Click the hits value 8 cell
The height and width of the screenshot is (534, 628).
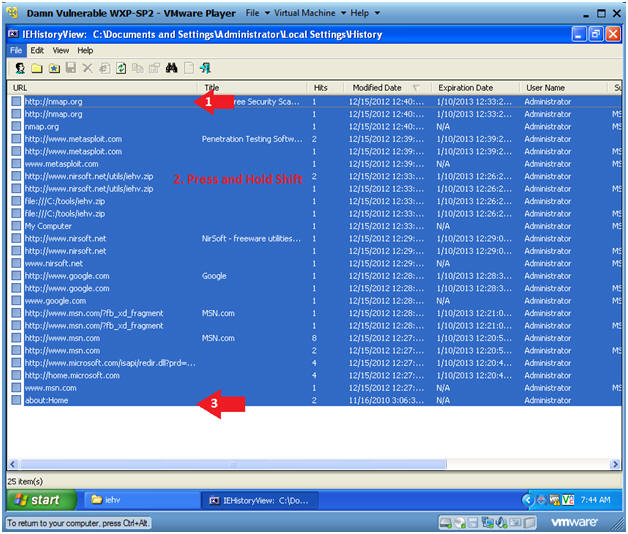314,338
